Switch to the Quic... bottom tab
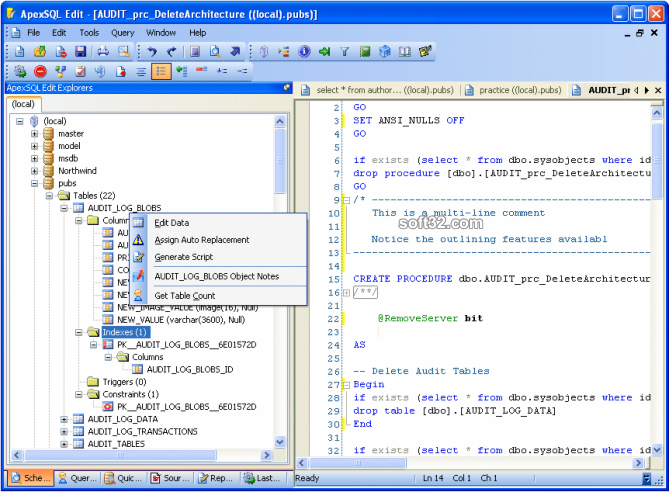The image size is (669, 492). [x=124, y=478]
